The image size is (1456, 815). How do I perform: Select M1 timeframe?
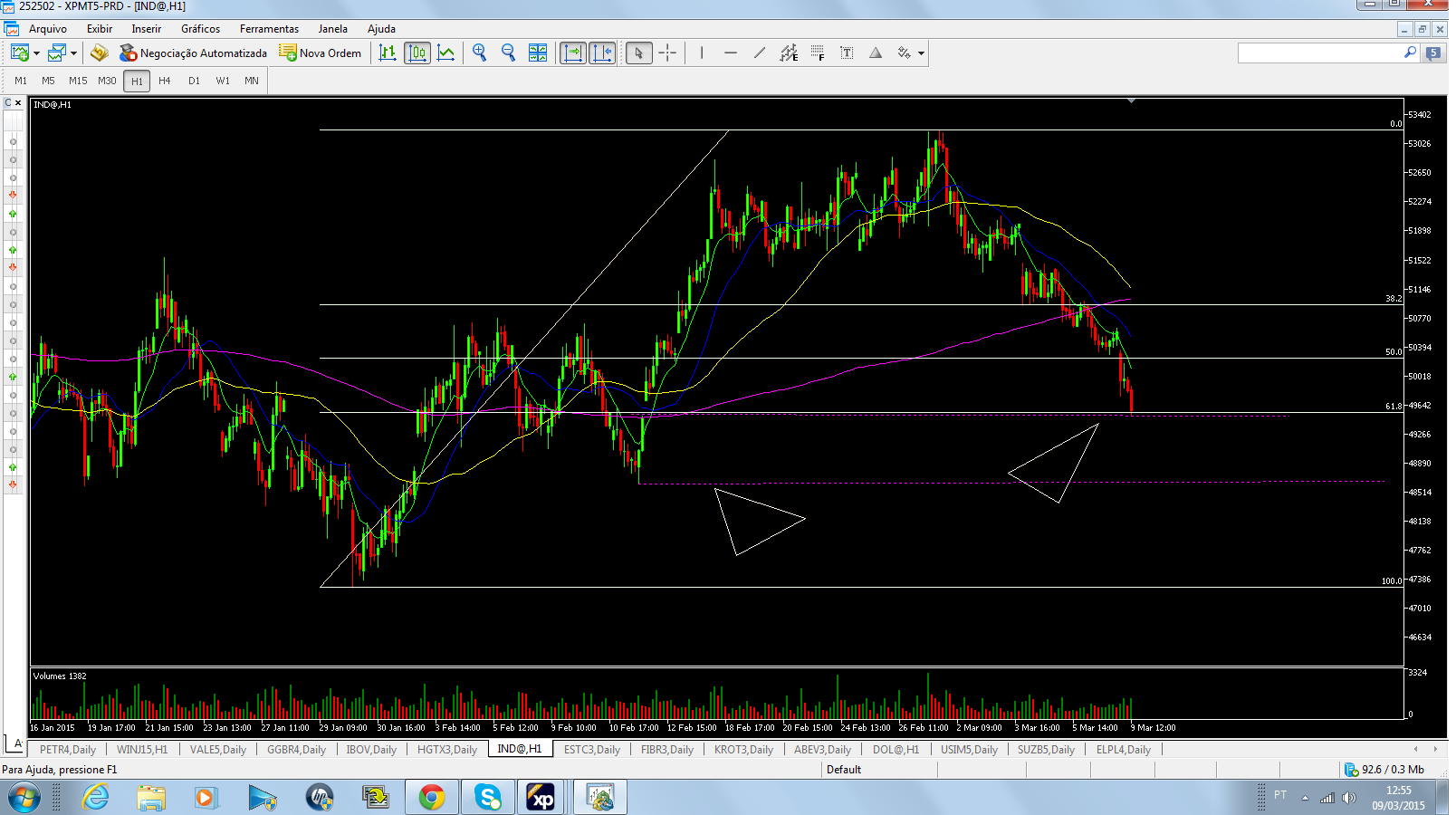[x=21, y=81]
